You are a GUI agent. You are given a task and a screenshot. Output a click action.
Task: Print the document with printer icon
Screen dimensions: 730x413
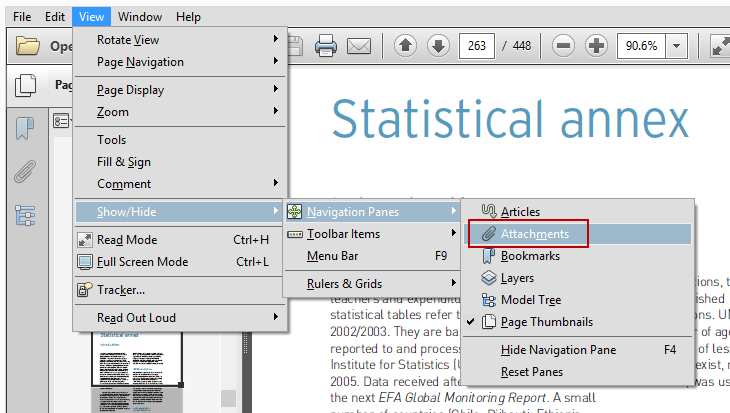[325, 46]
